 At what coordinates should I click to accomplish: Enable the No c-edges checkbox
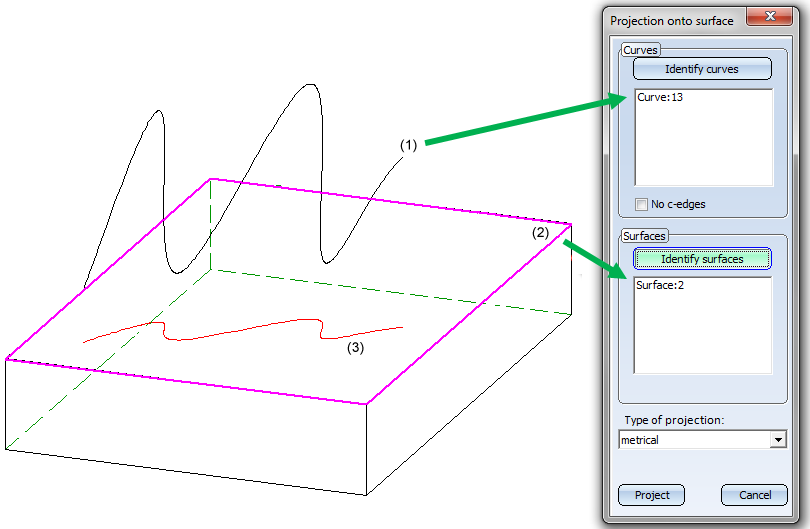[x=641, y=204]
